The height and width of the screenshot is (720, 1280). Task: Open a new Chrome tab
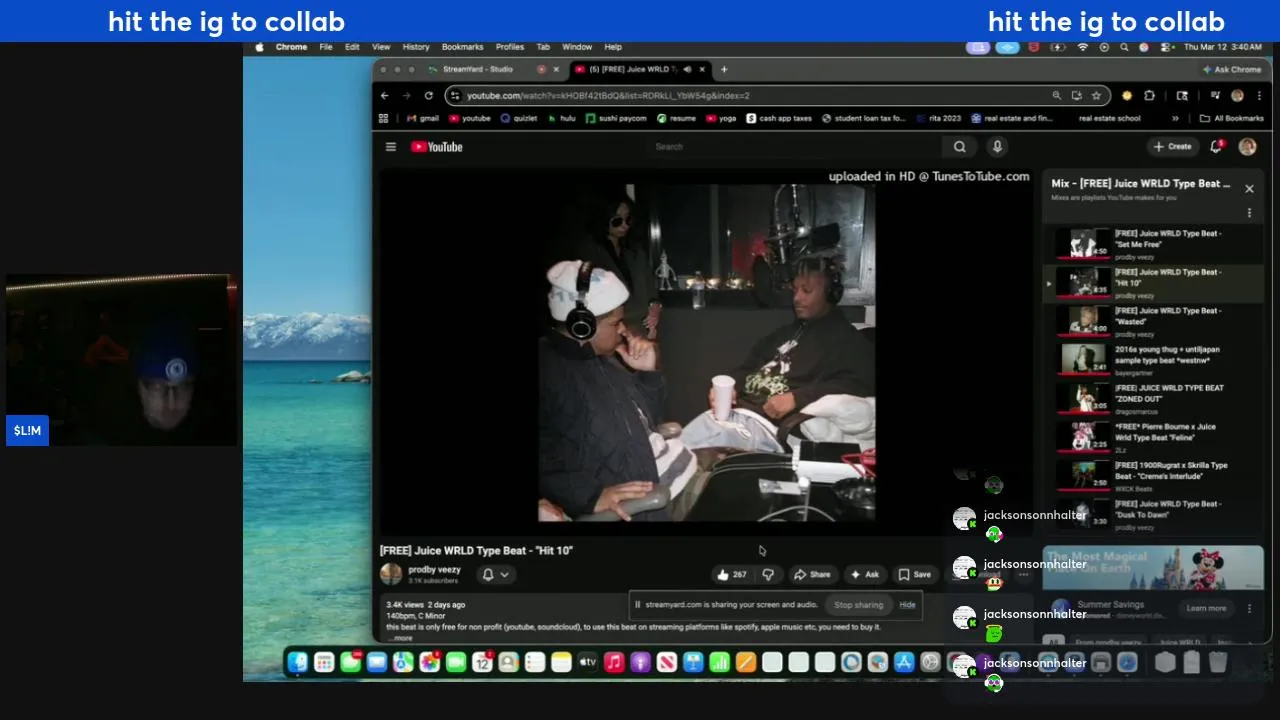tap(724, 70)
